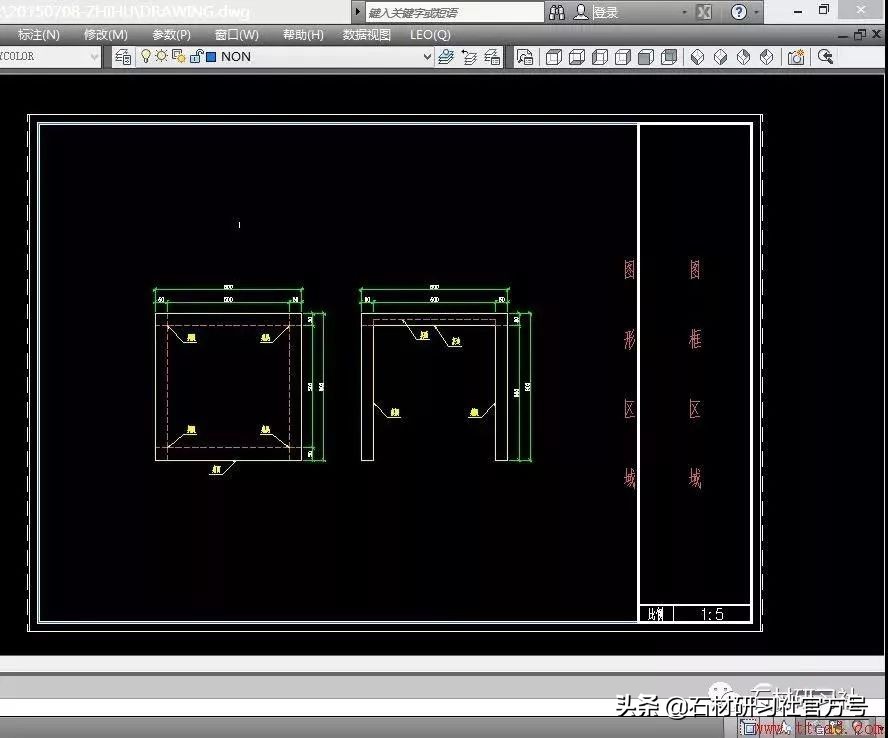
Task: Toggle the layer lock padlock icon
Action: coord(196,56)
